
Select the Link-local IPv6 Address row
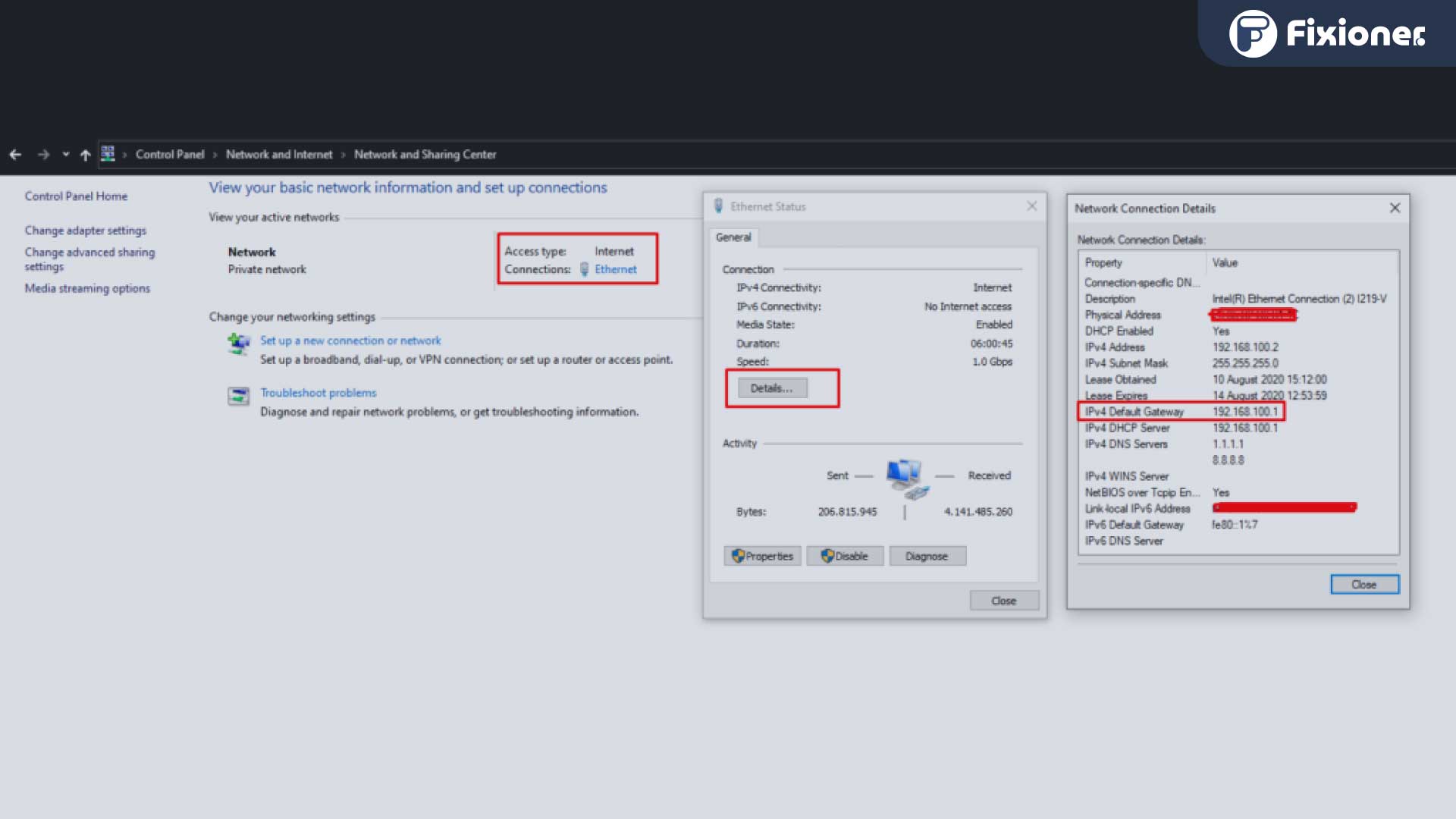[1238, 509]
